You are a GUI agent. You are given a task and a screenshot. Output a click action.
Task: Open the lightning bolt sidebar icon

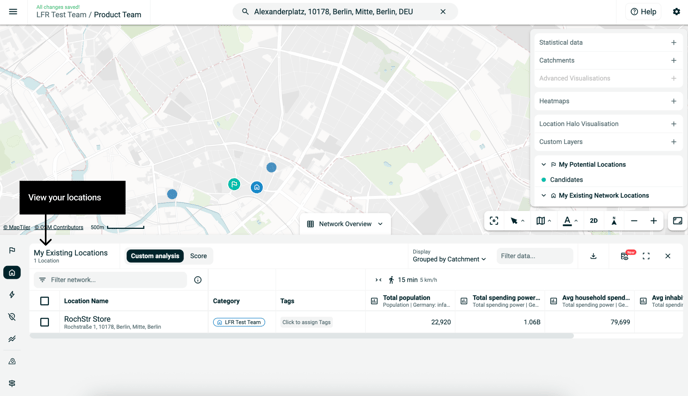(x=12, y=295)
